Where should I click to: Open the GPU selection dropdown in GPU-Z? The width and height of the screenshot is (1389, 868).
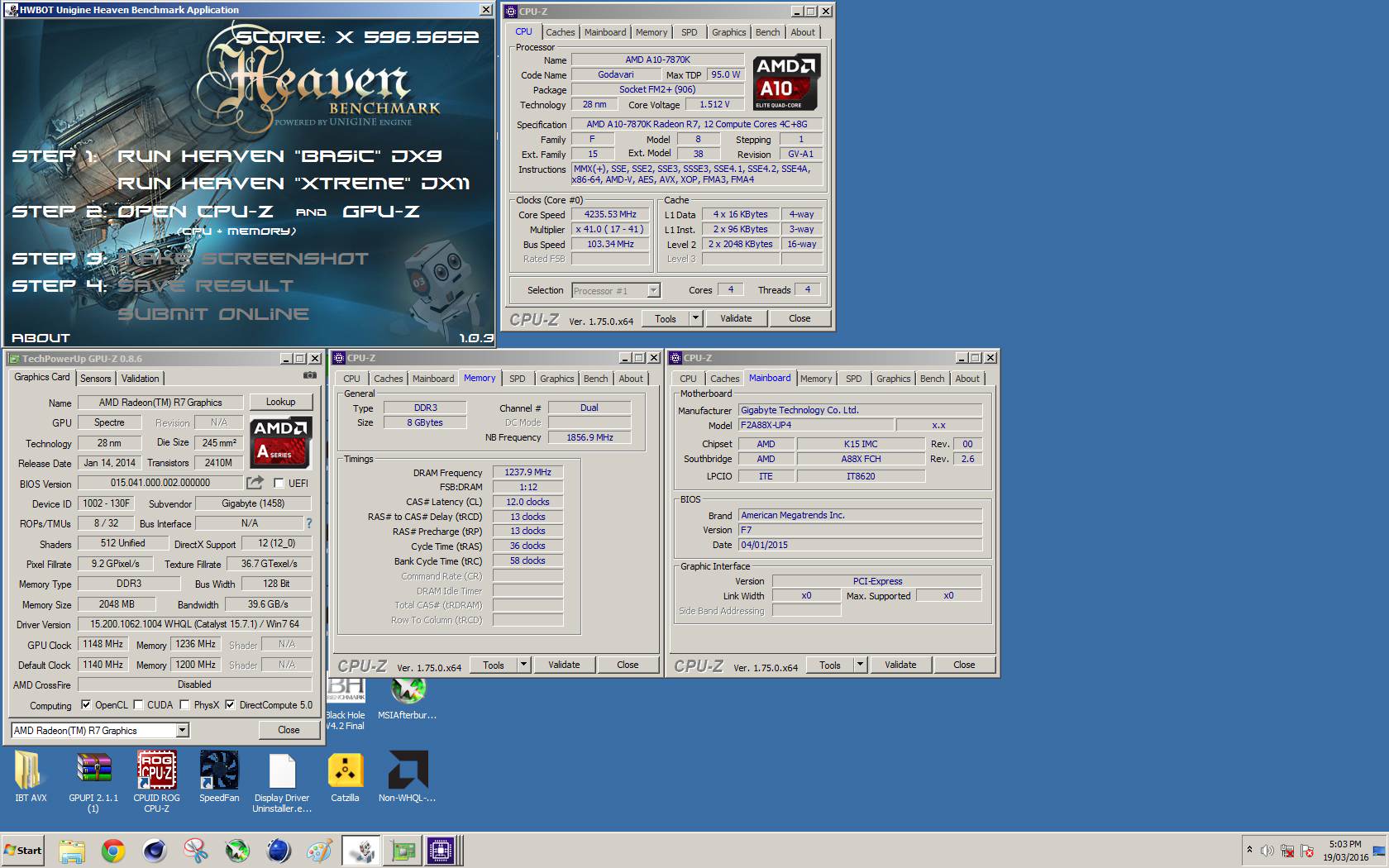tap(182, 730)
